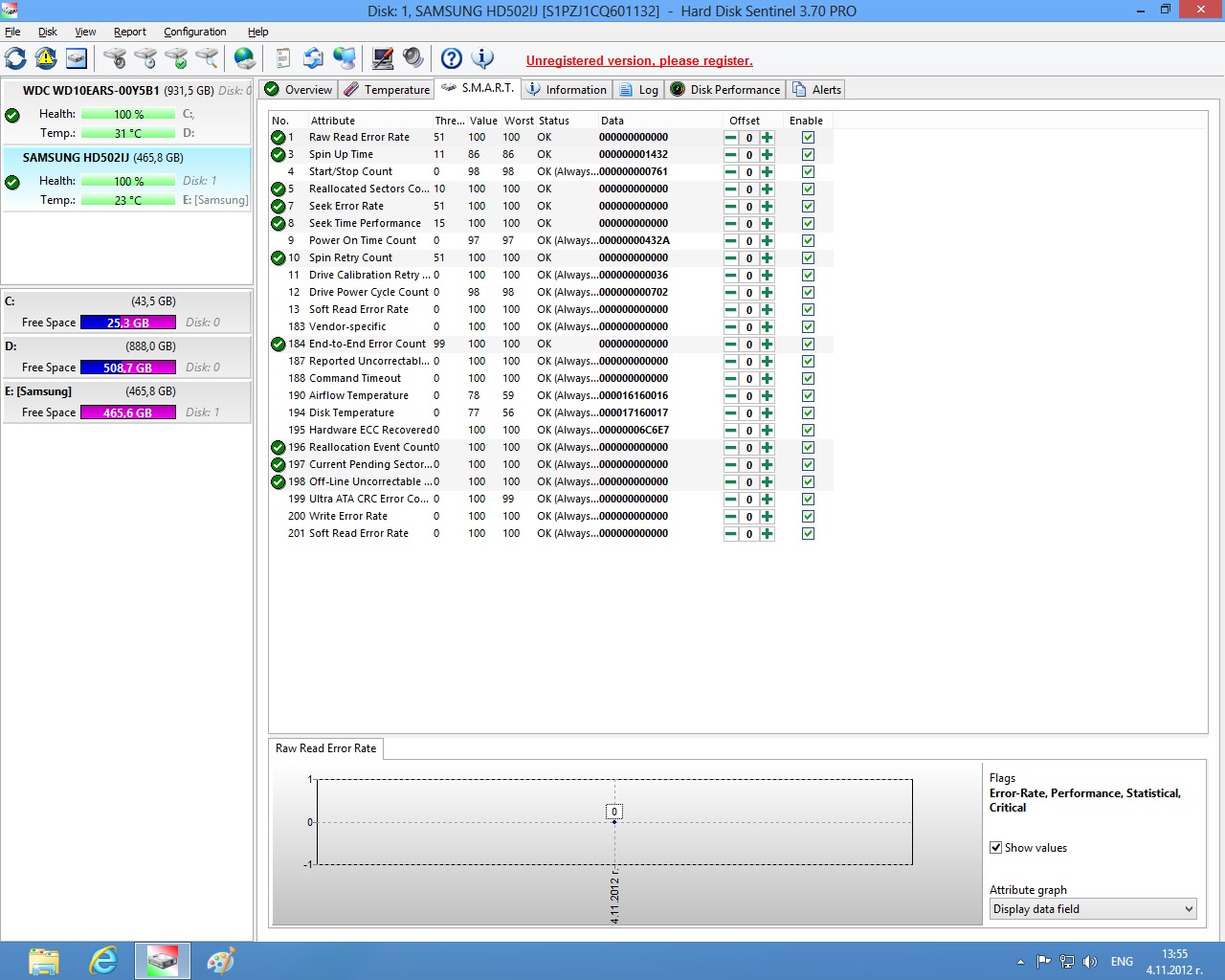Screen dimensions: 1225x980
Task: Open the report document toolbar icon
Action: [282, 59]
